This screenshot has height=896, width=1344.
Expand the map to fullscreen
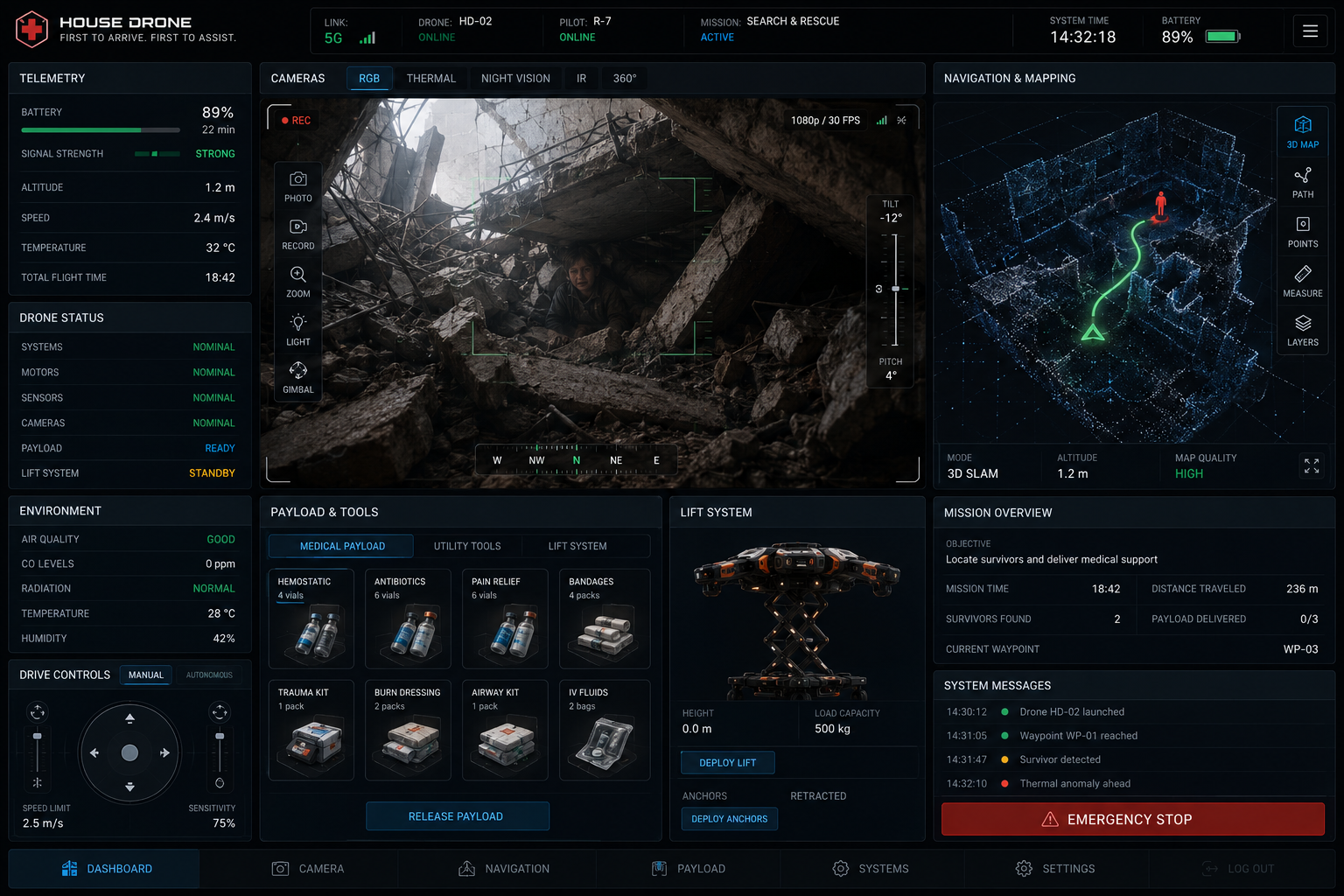point(1312,466)
